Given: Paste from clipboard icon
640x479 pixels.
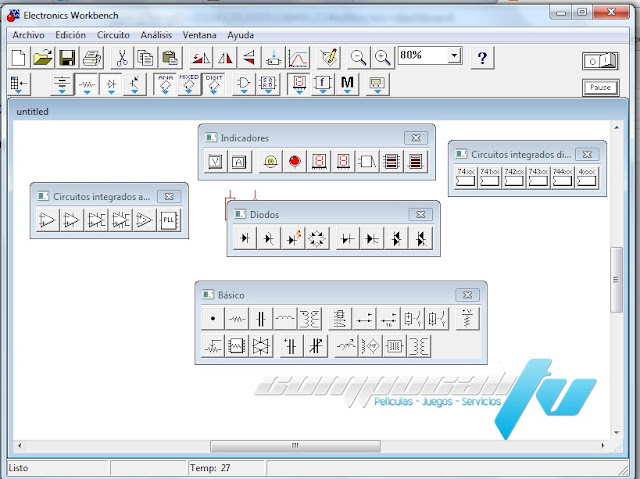Looking at the screenshot, I should coord(170,58).
